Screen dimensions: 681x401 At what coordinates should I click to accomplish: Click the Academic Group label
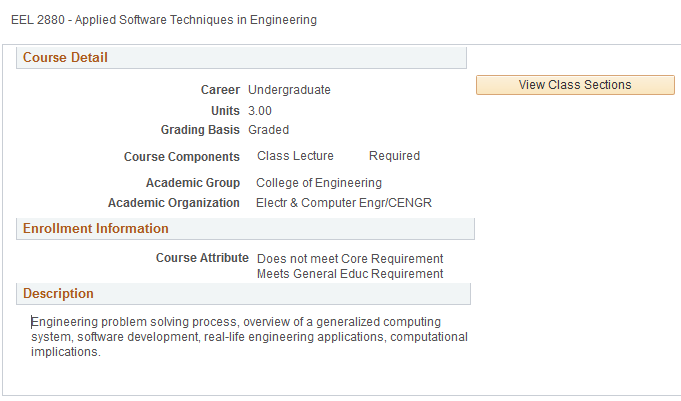(193, 183)
